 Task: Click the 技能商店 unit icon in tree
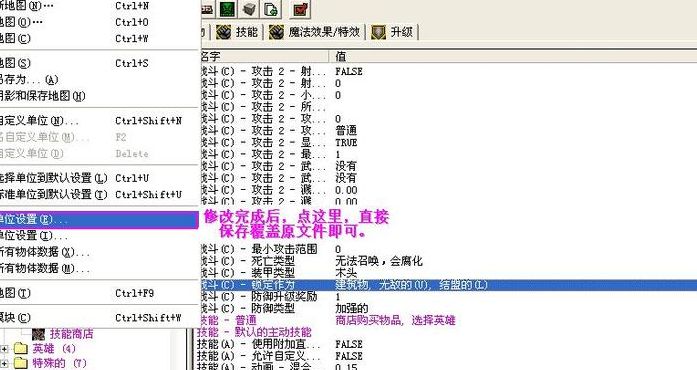pos(38,334)
